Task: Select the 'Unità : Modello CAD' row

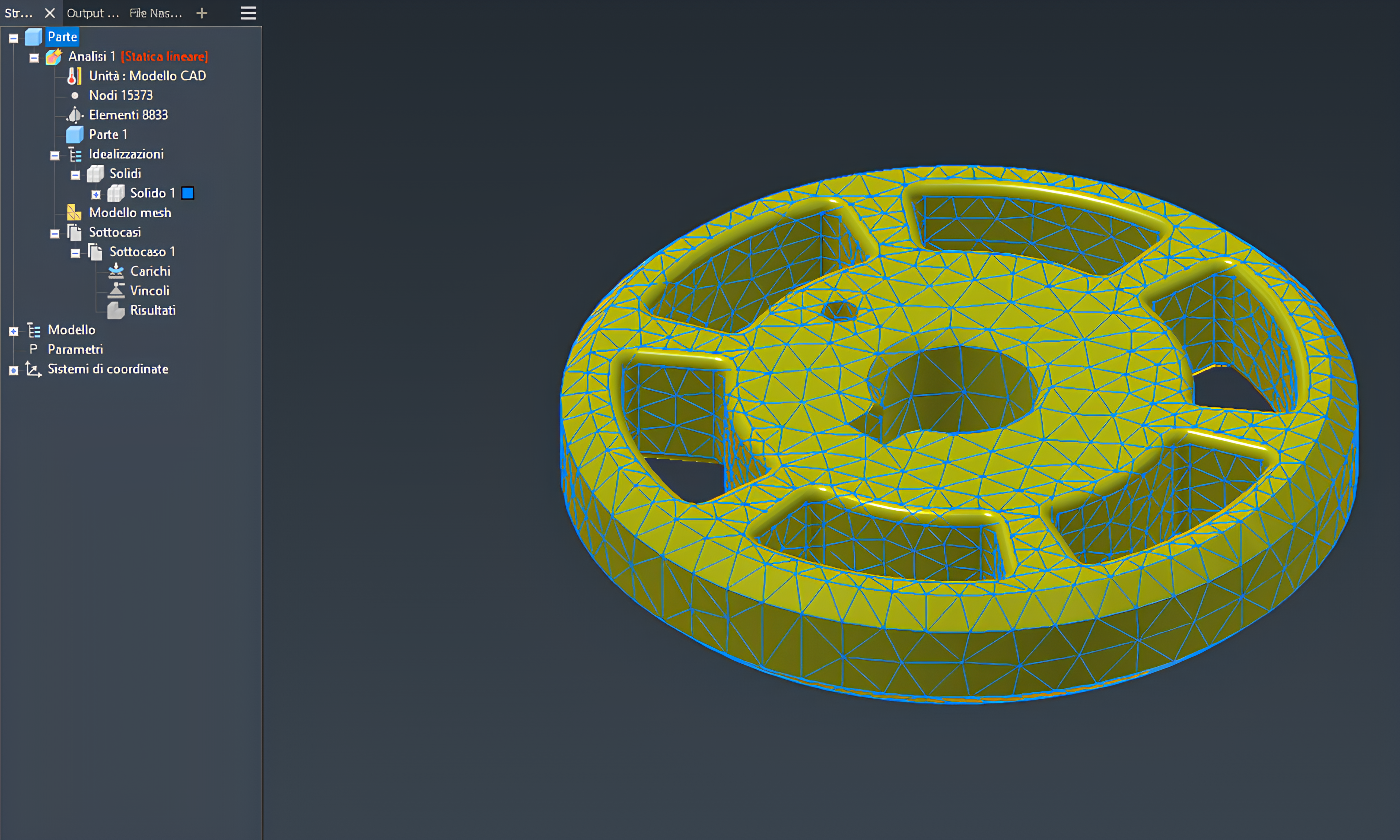Action: tap(147, 76)
